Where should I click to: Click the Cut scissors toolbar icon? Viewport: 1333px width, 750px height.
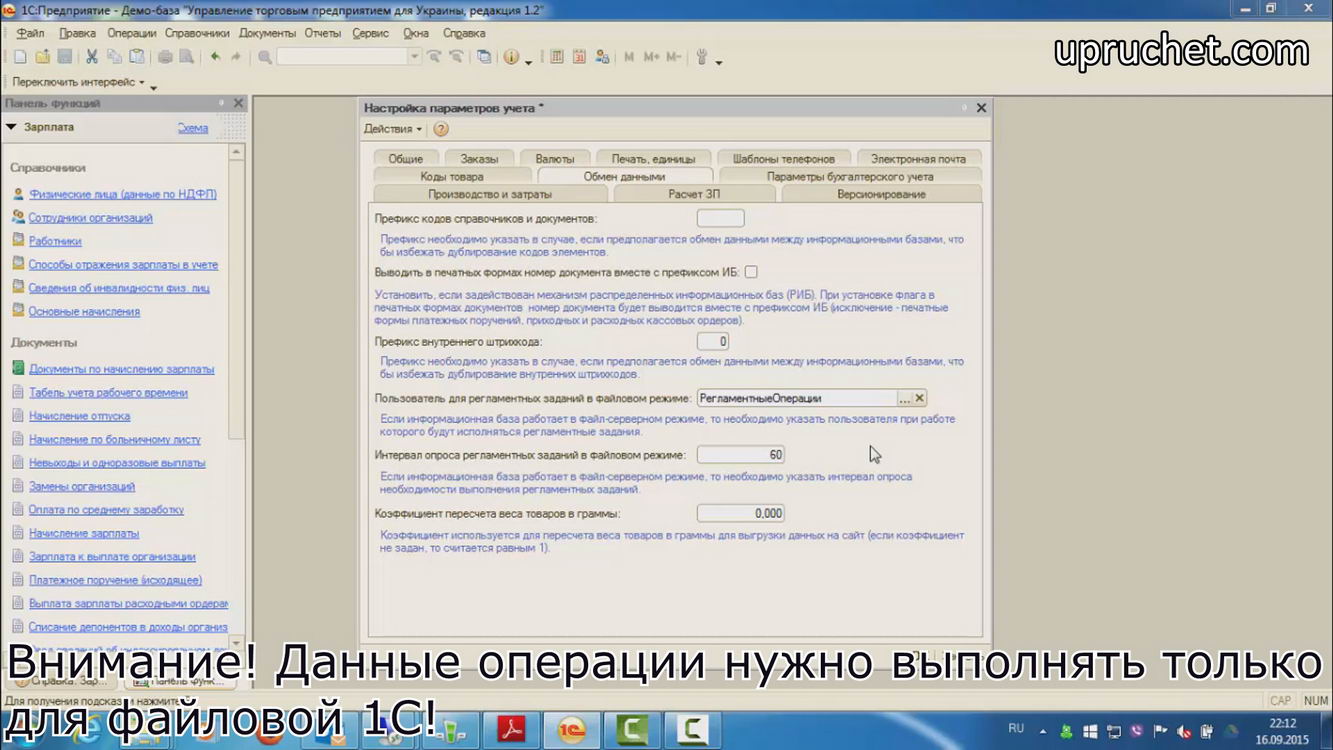pyautogui.click(x=92, y=57)
